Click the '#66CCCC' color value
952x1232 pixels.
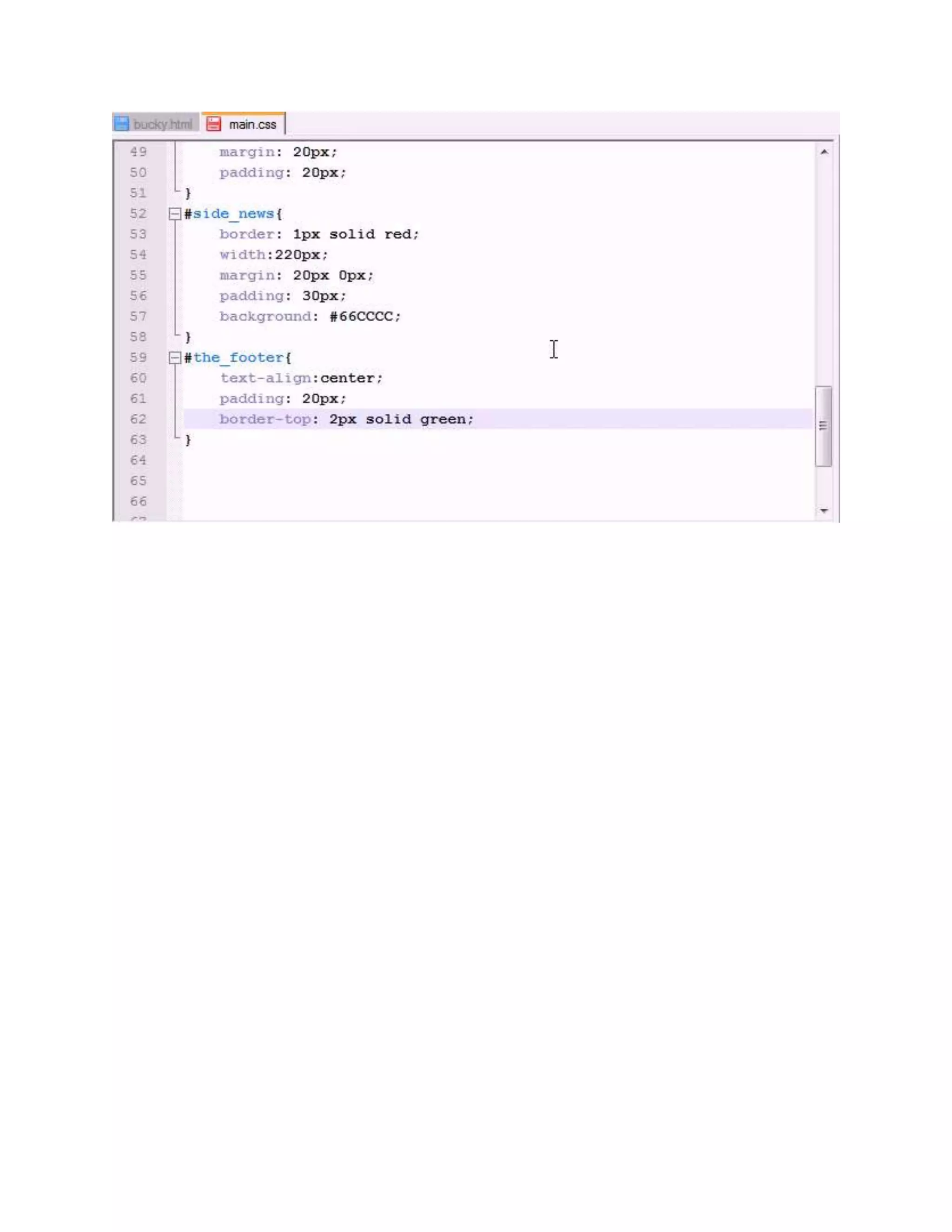(361, 317)
